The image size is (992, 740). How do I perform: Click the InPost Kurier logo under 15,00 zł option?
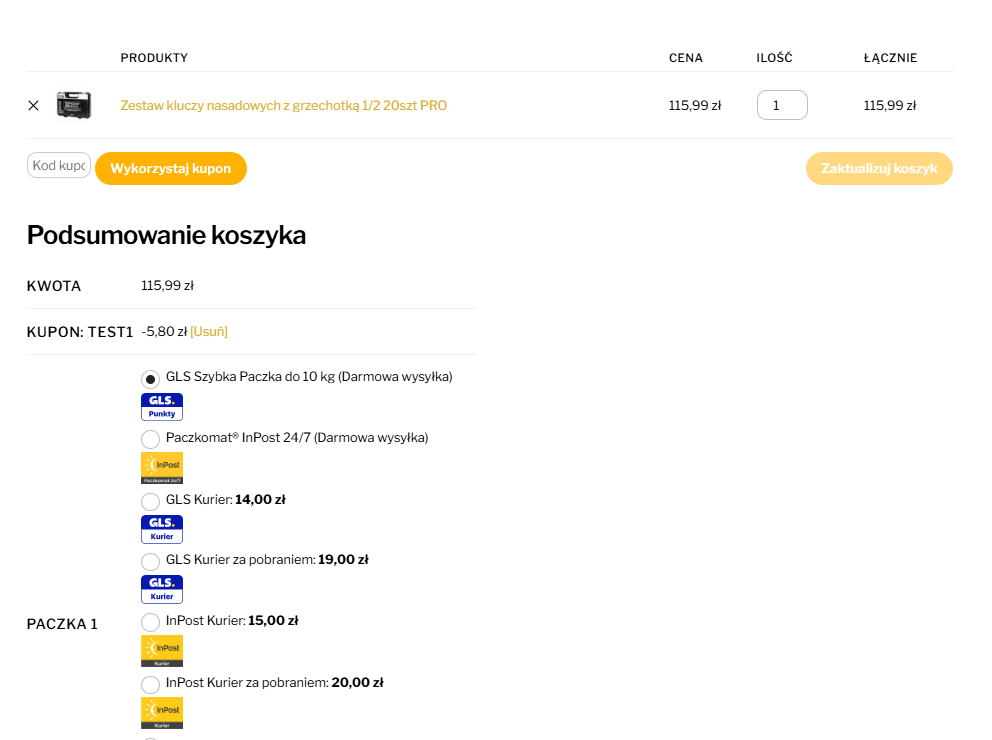point(162,651)
